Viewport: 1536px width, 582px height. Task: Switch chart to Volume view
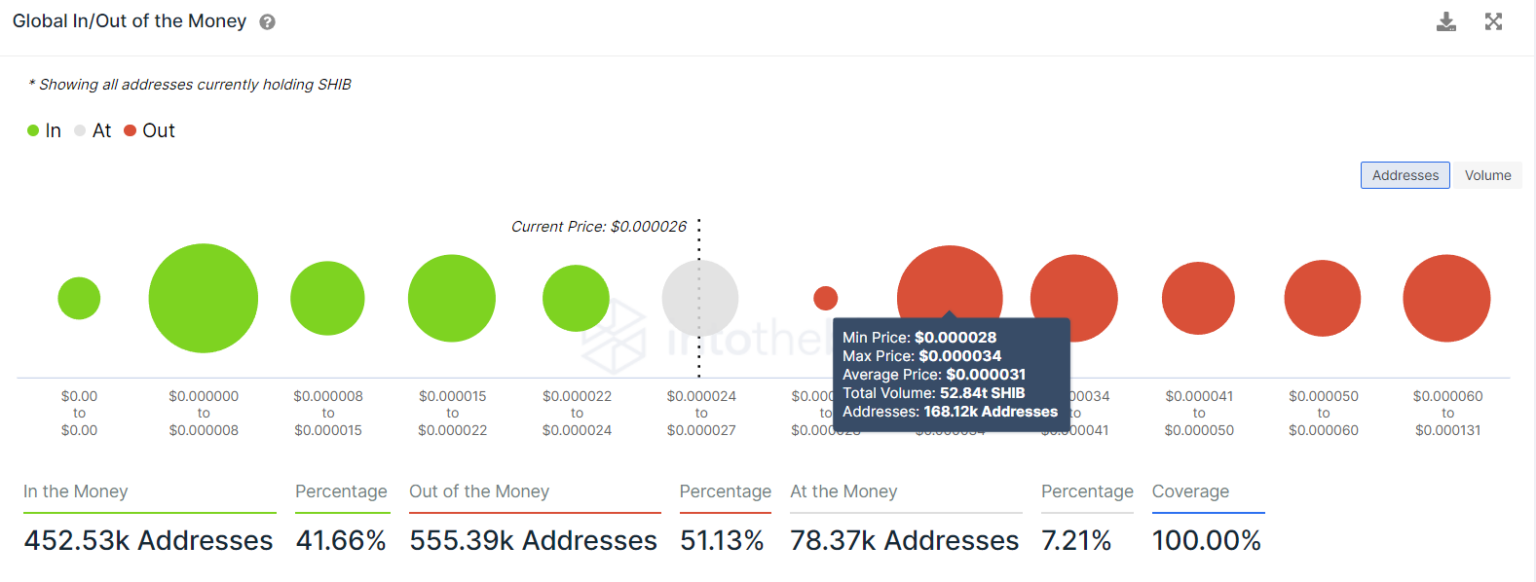(1487, 175)
